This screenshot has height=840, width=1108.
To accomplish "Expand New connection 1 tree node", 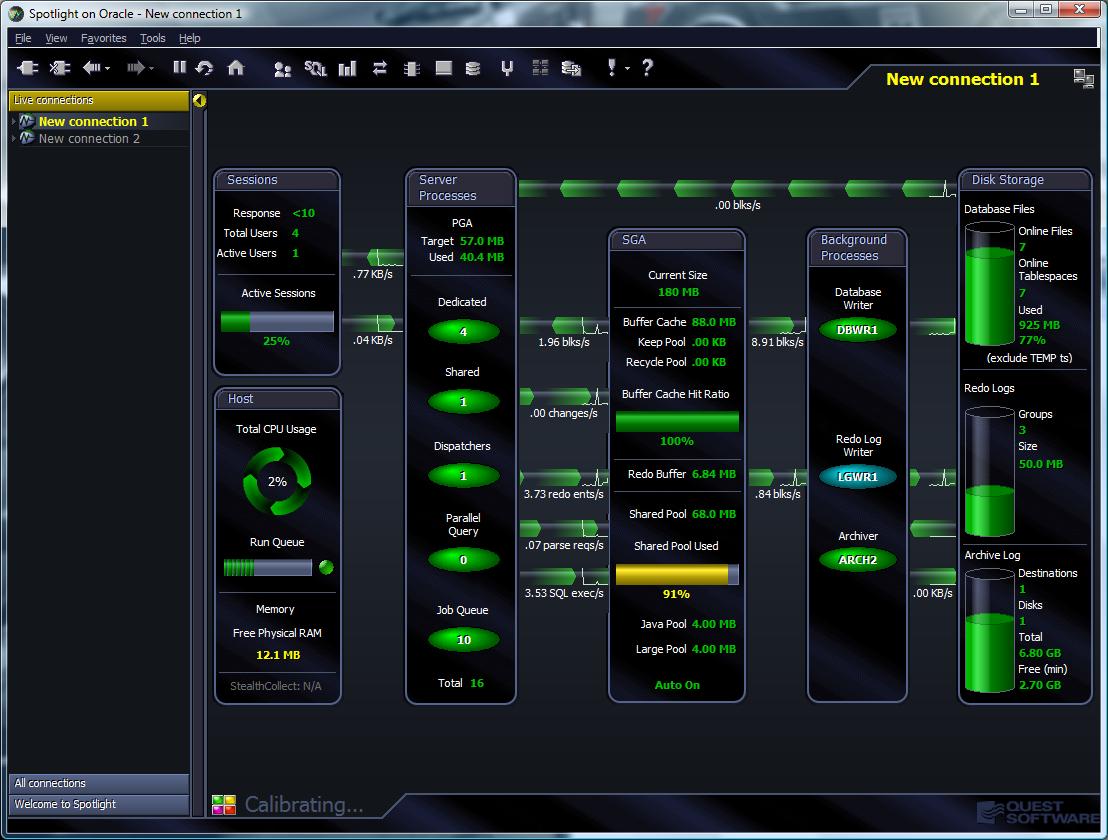I will (13, 122).
